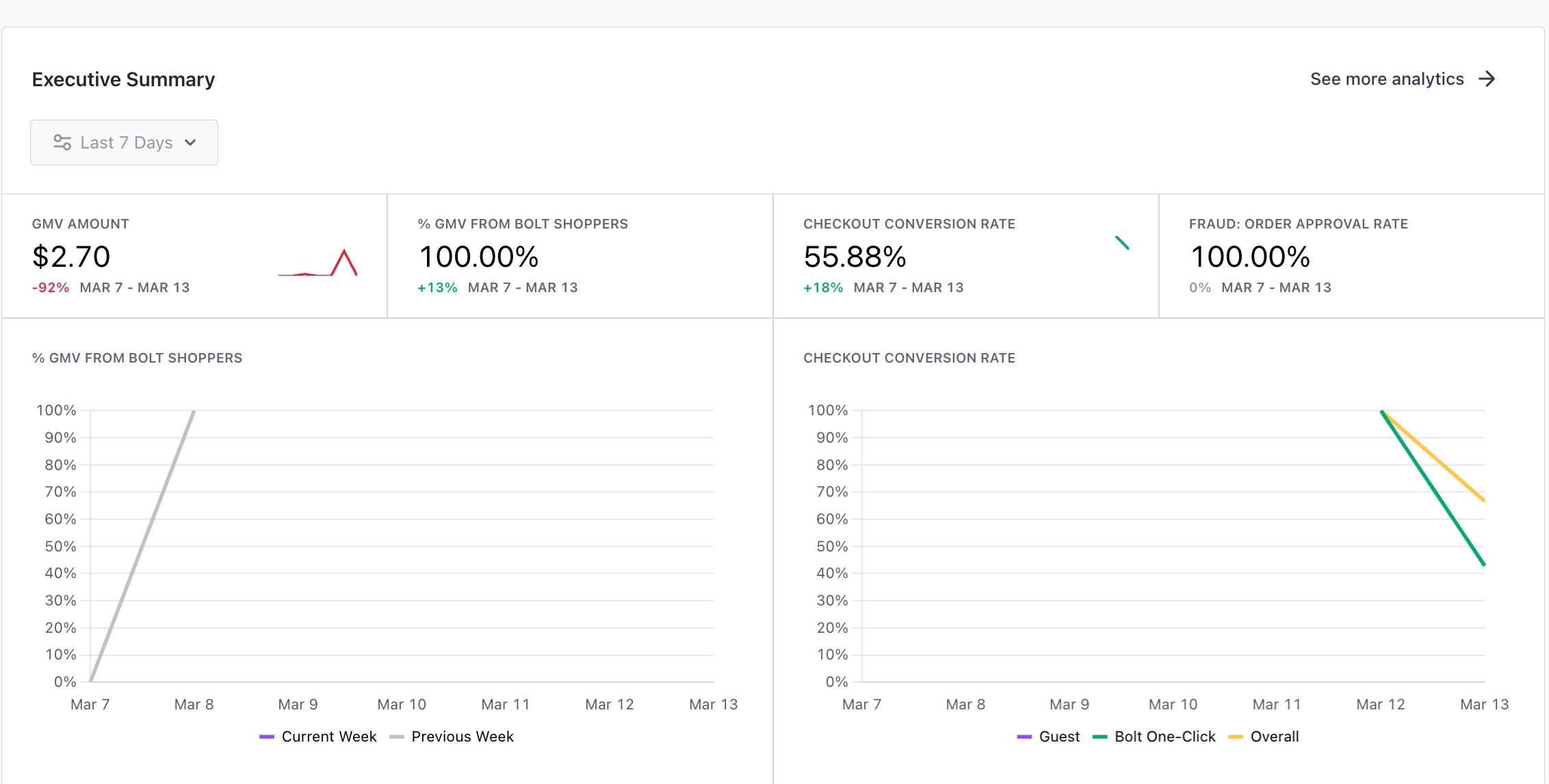Click the gray Previous Week legend swatch
1549x784 pixels.
[397, 737]
